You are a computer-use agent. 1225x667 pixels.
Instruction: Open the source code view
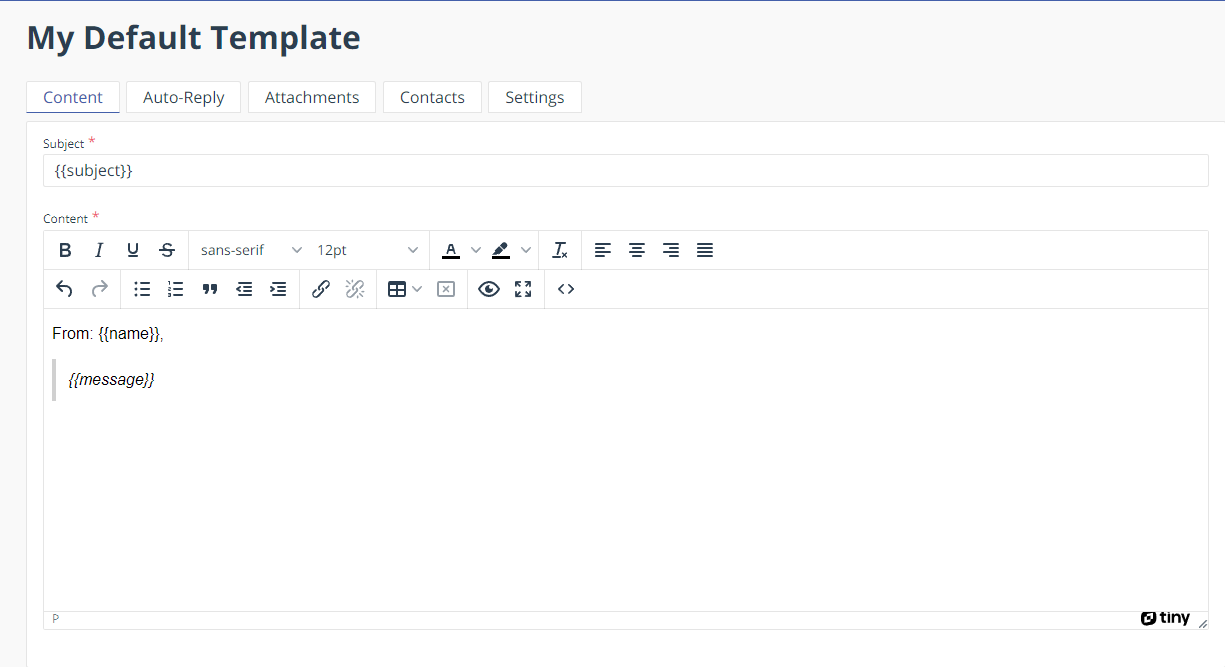[x=565, y=289]
